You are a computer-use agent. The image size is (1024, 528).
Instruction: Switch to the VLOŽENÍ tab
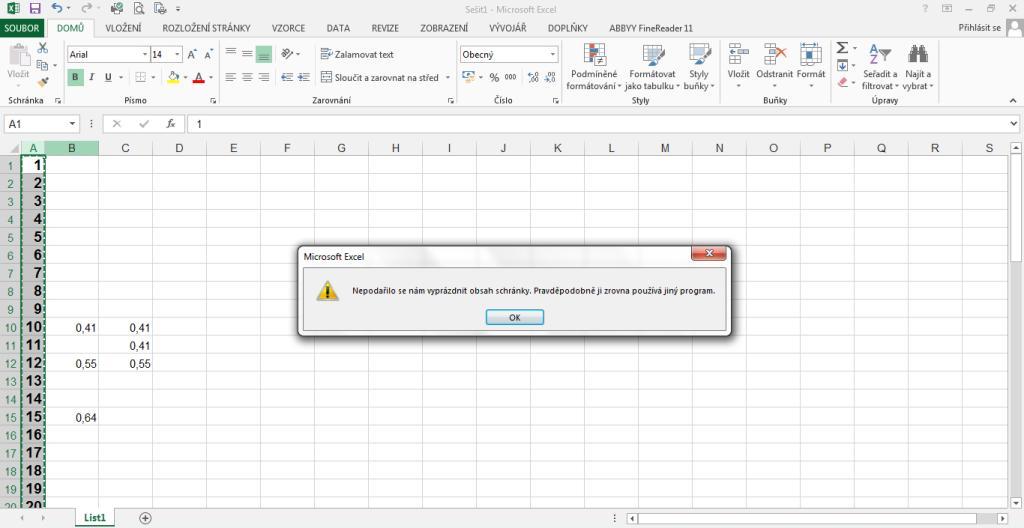click(124, 28)
